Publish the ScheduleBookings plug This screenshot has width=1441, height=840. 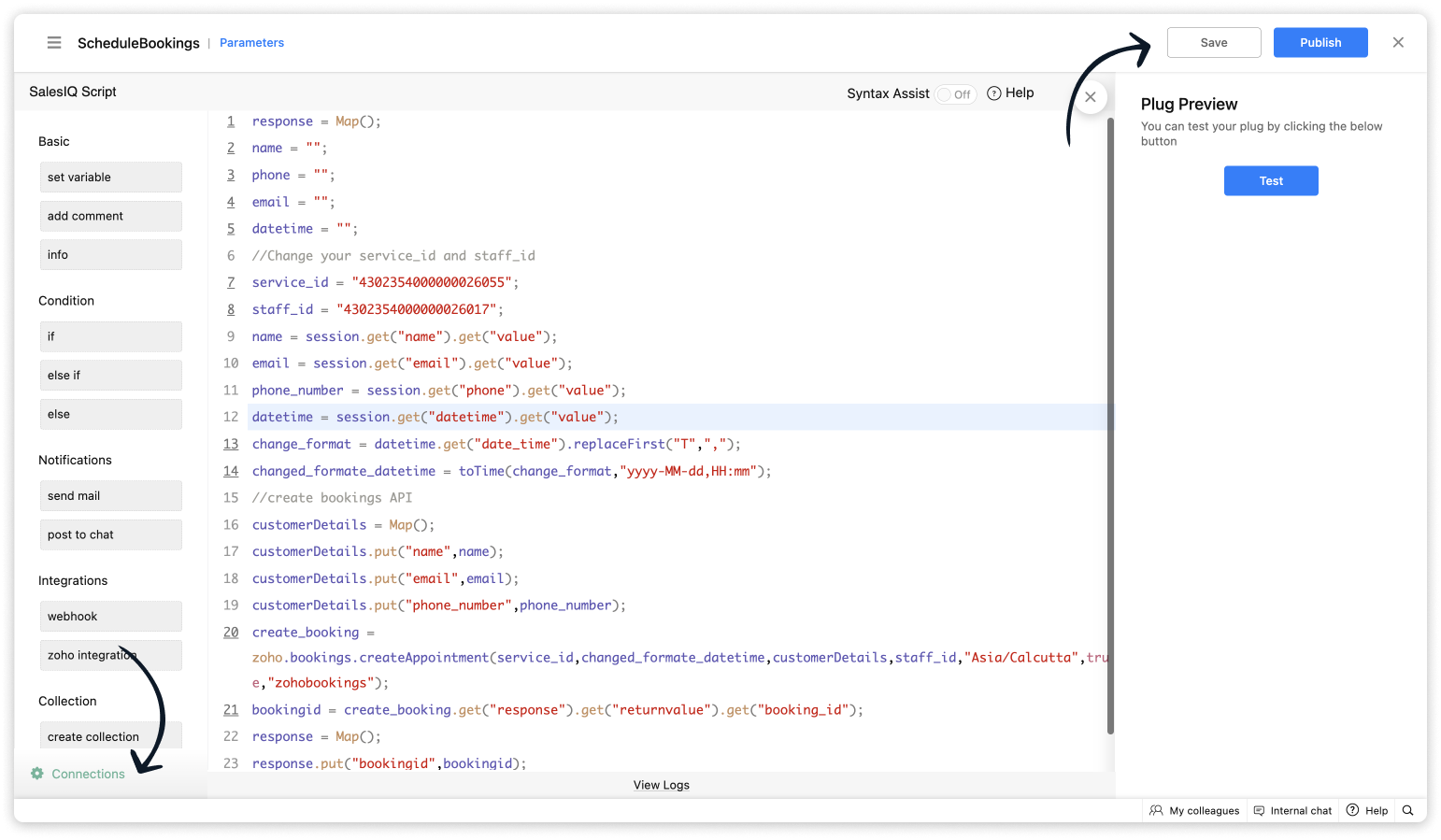click(x=1320, y=43)
